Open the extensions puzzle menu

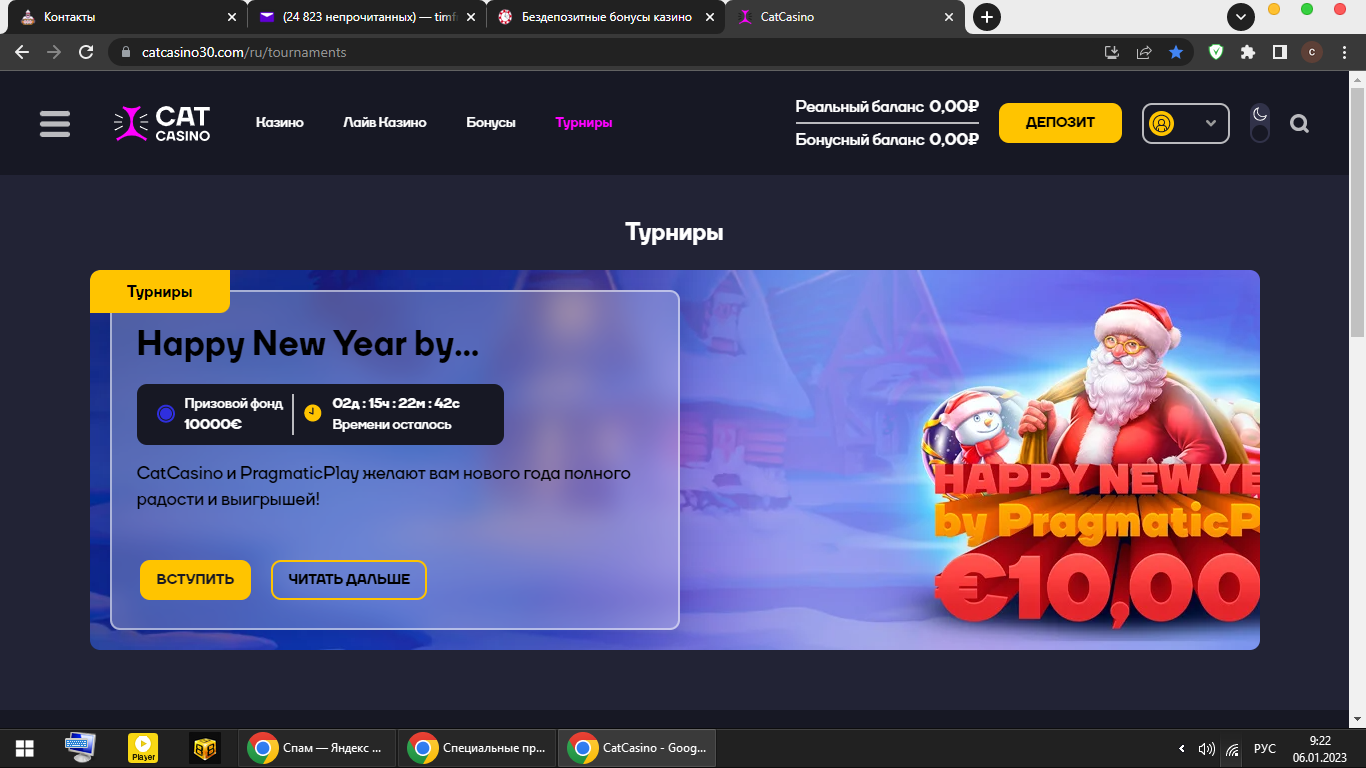pos(1247,52)
